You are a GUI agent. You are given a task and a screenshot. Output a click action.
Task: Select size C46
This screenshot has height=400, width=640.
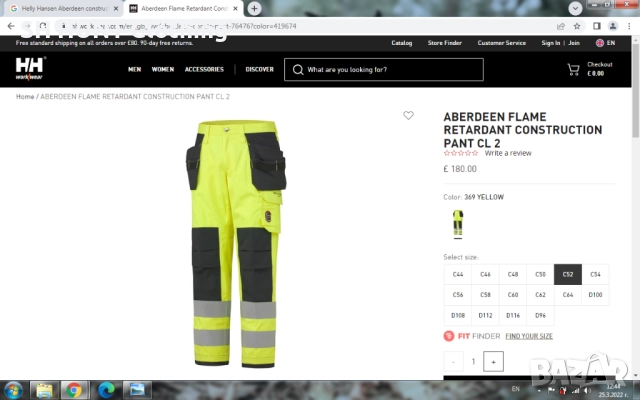point(485,274)
